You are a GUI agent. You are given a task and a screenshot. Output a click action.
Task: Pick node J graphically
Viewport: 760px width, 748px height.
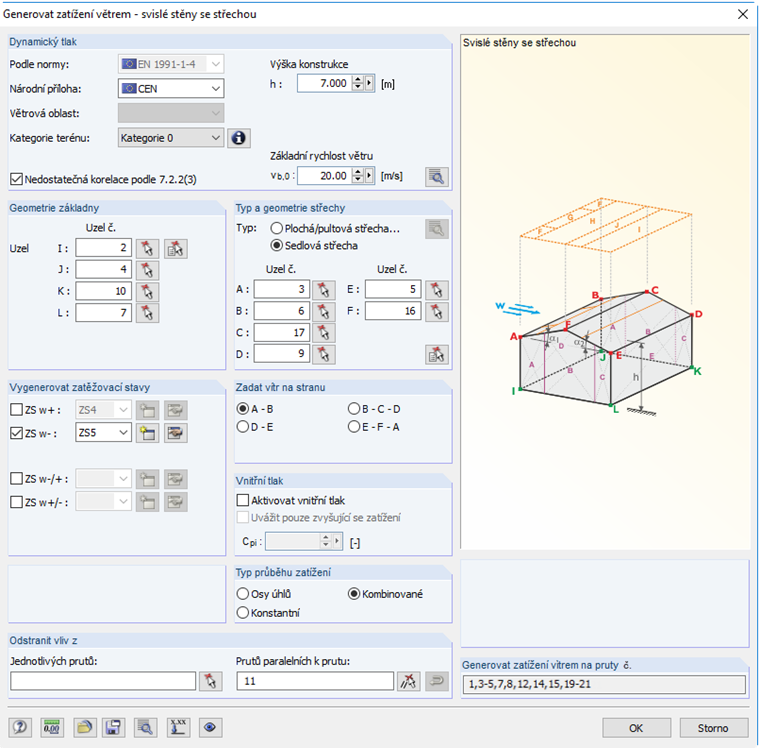tap(147, 270)
